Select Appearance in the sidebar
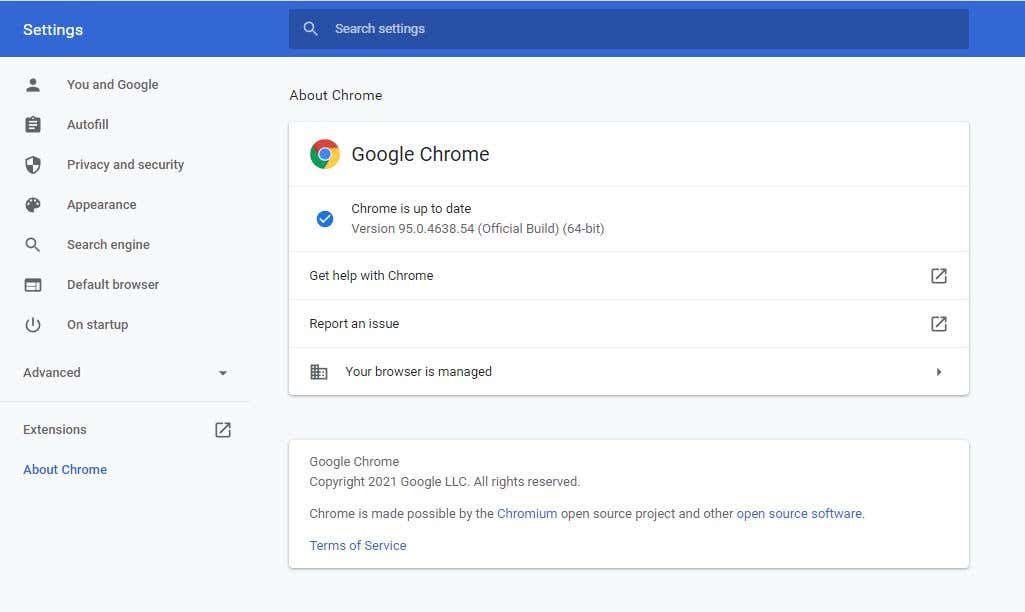Viewport: 1025px width, 612px height. coord(101,205)
